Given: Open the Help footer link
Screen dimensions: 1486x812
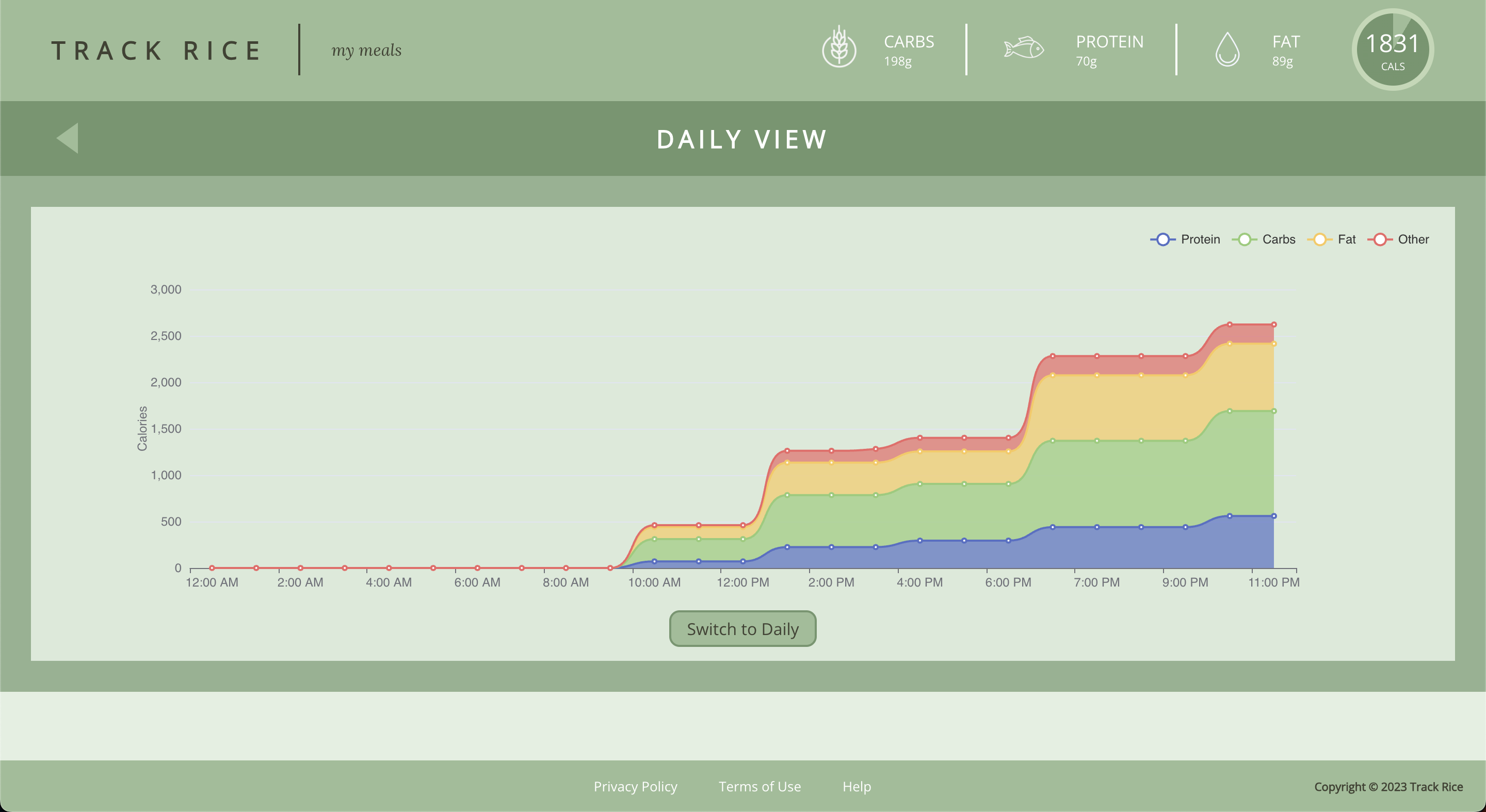Looking at the screenshot, I should pyautogui.click(x=857, y=787).
